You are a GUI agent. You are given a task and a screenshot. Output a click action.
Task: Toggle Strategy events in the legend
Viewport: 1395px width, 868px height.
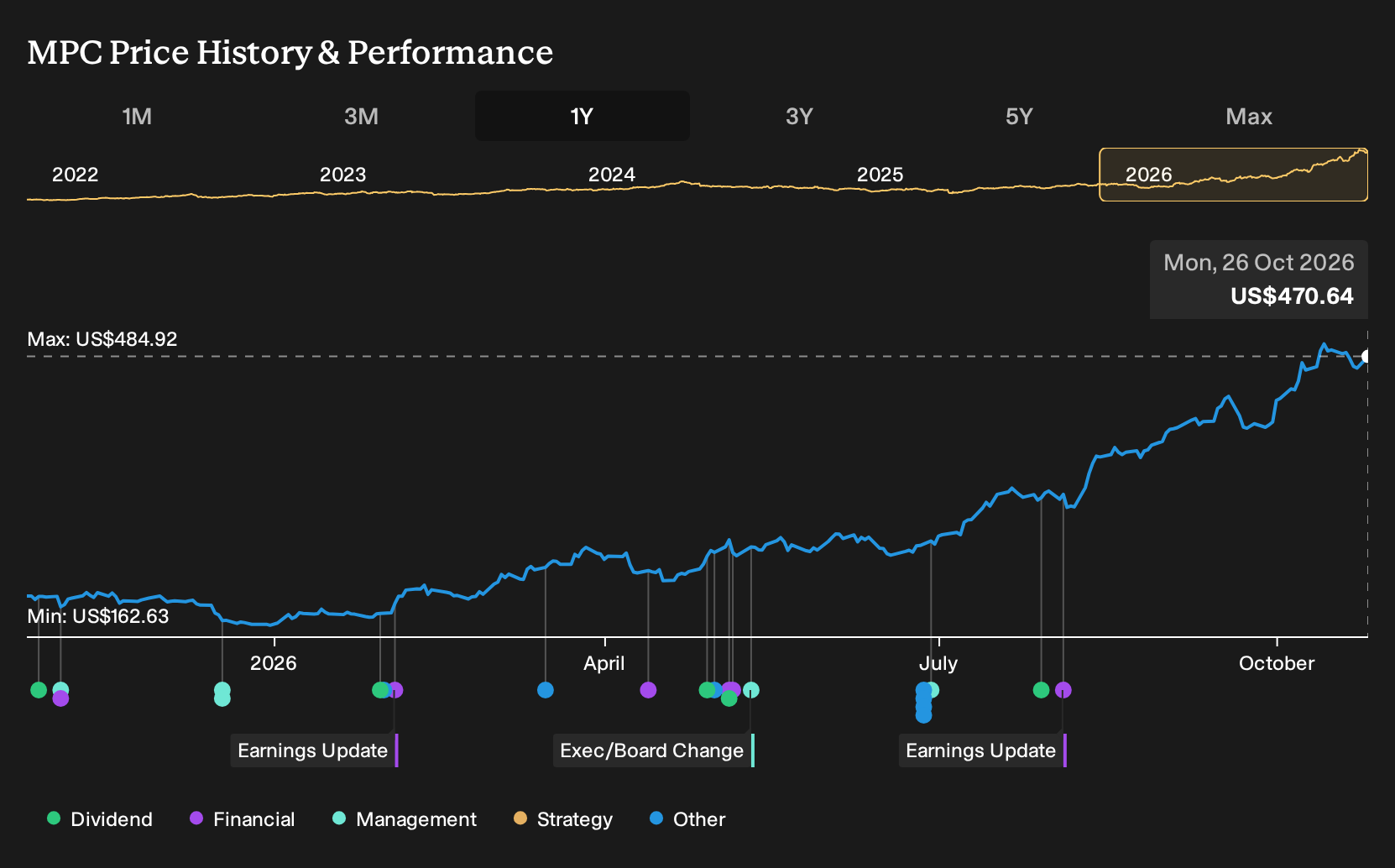pyautogui.click(x=563, y=819)
